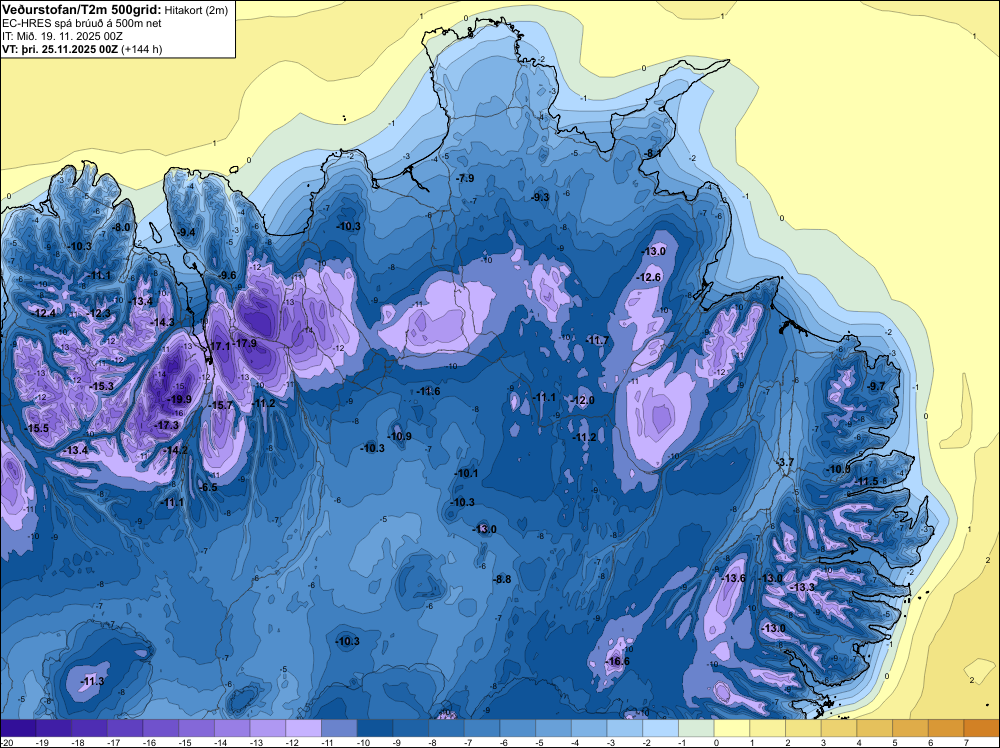Viewport: 1000px width, 748px height.
Task: Select the -8.0 temperature value
Action: point(121,227)
